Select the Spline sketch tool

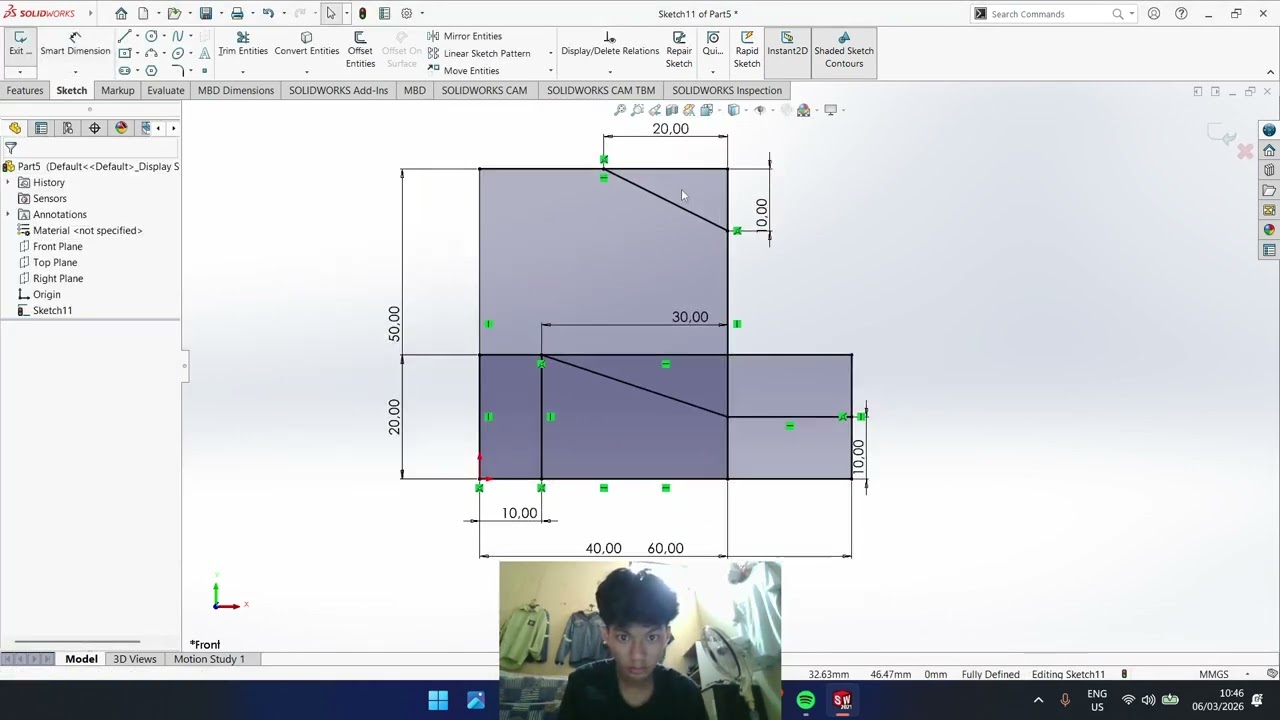[x=178, y=36]
